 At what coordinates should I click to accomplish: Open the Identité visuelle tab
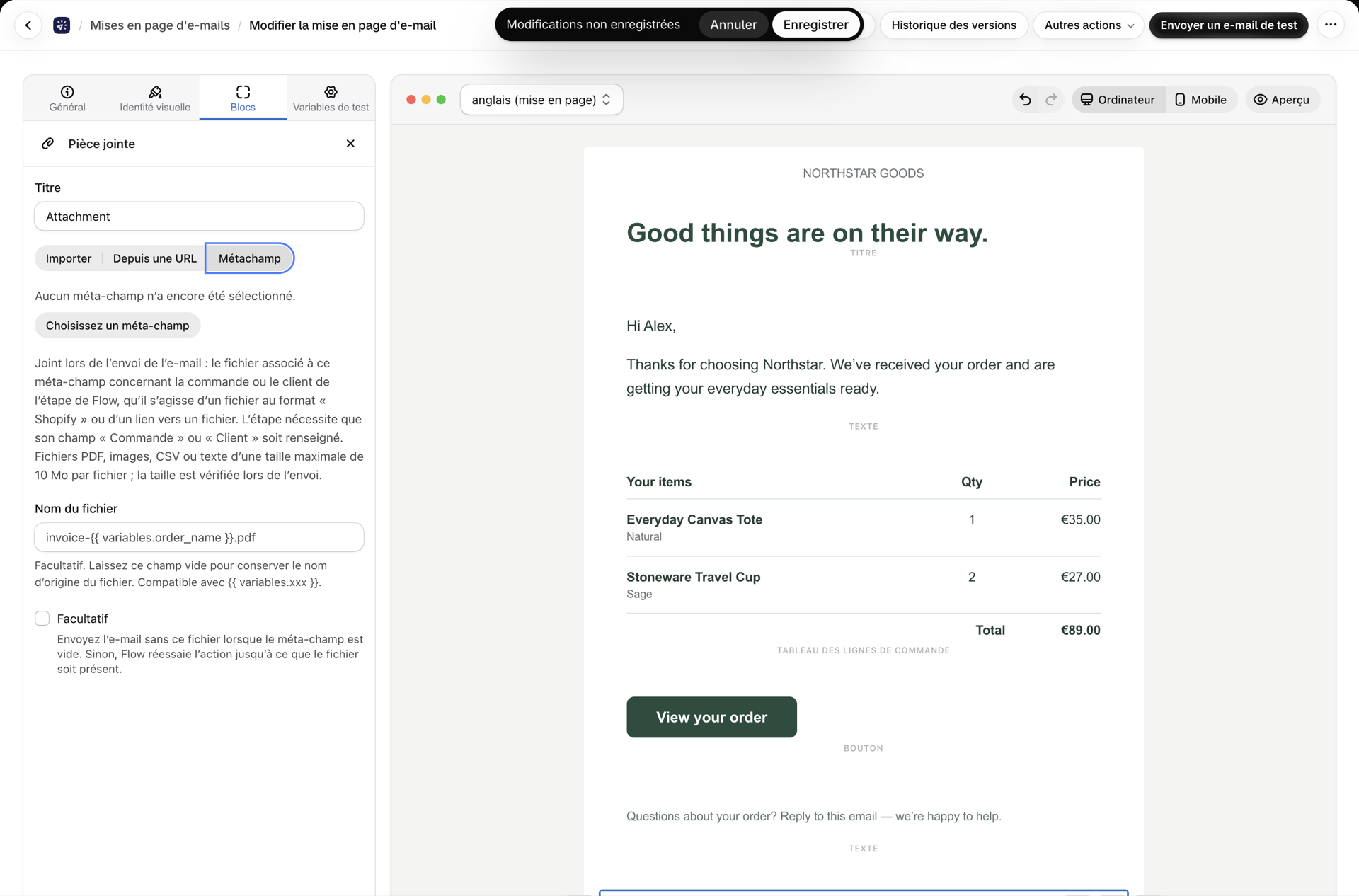pyautogui.click(x=155, y=98)
